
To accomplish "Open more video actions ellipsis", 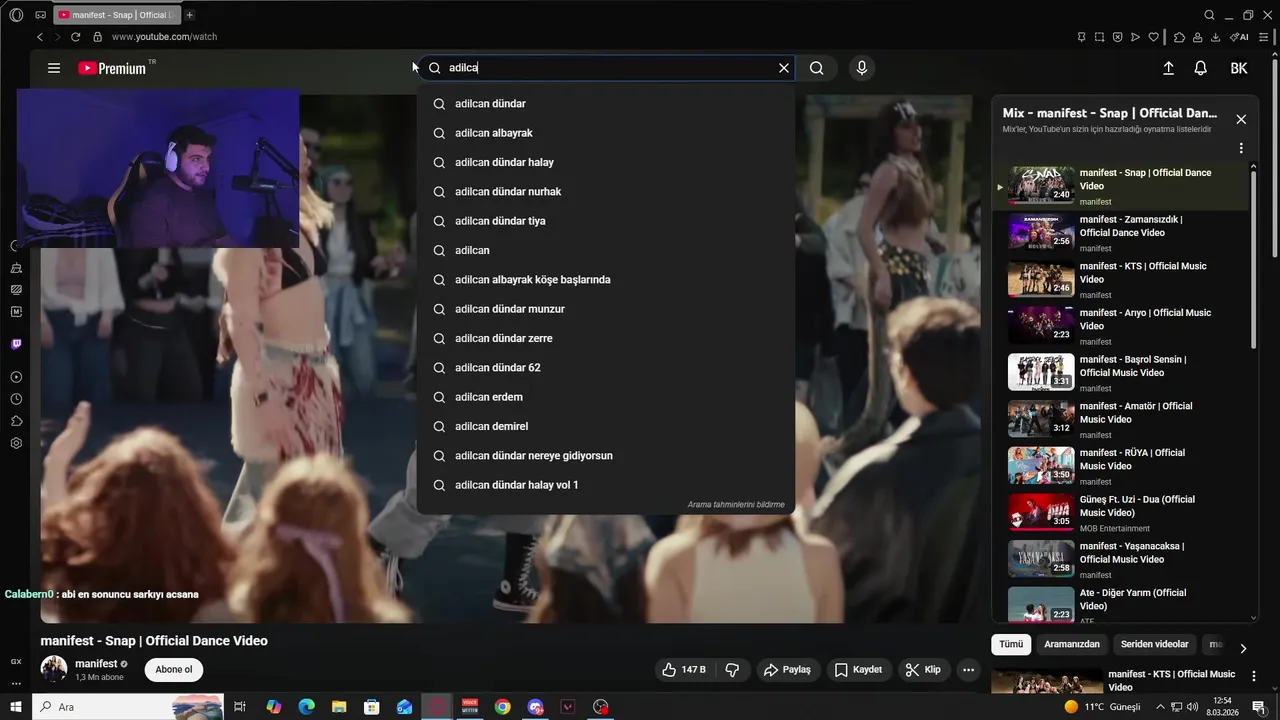I will click(x=968, y=670).
